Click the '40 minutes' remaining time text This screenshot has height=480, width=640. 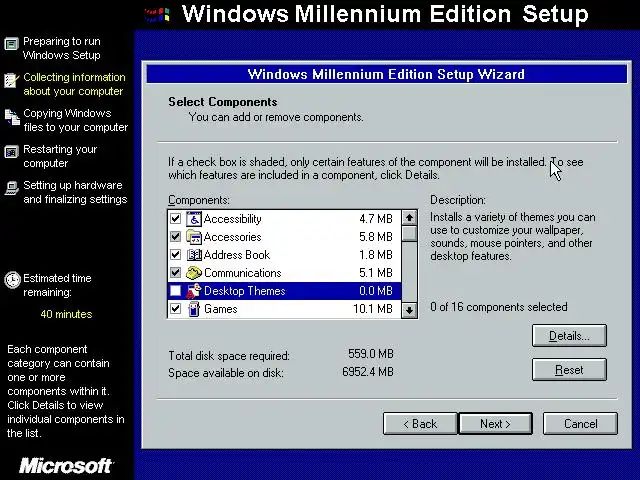pos(66,314)
